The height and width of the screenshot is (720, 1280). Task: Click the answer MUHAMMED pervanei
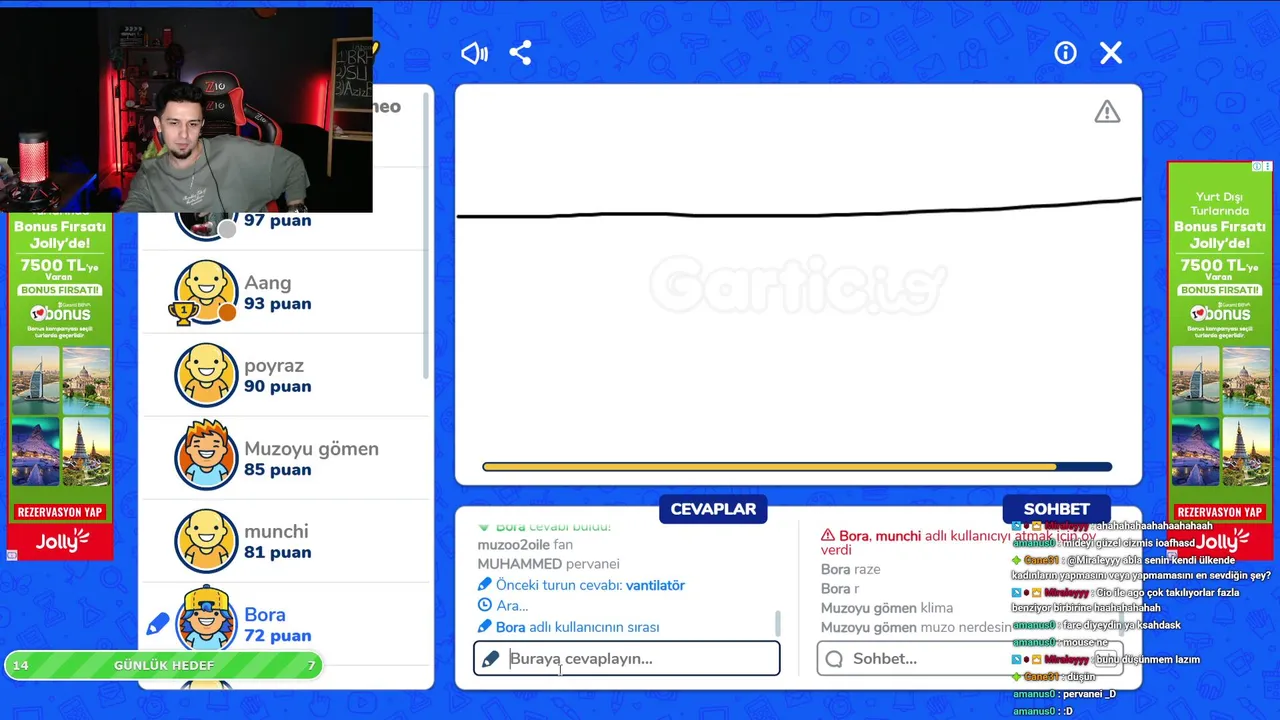point(548,564)
